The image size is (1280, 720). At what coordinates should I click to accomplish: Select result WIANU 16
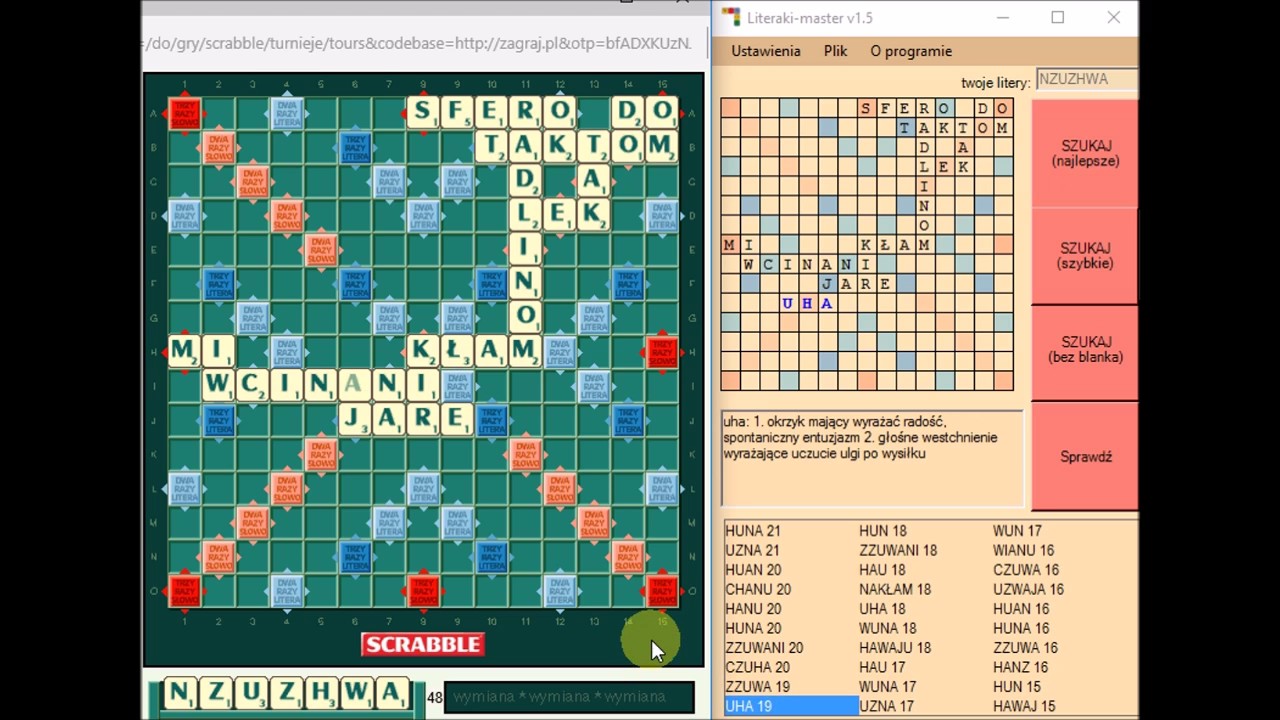[x=1023, y=550]
